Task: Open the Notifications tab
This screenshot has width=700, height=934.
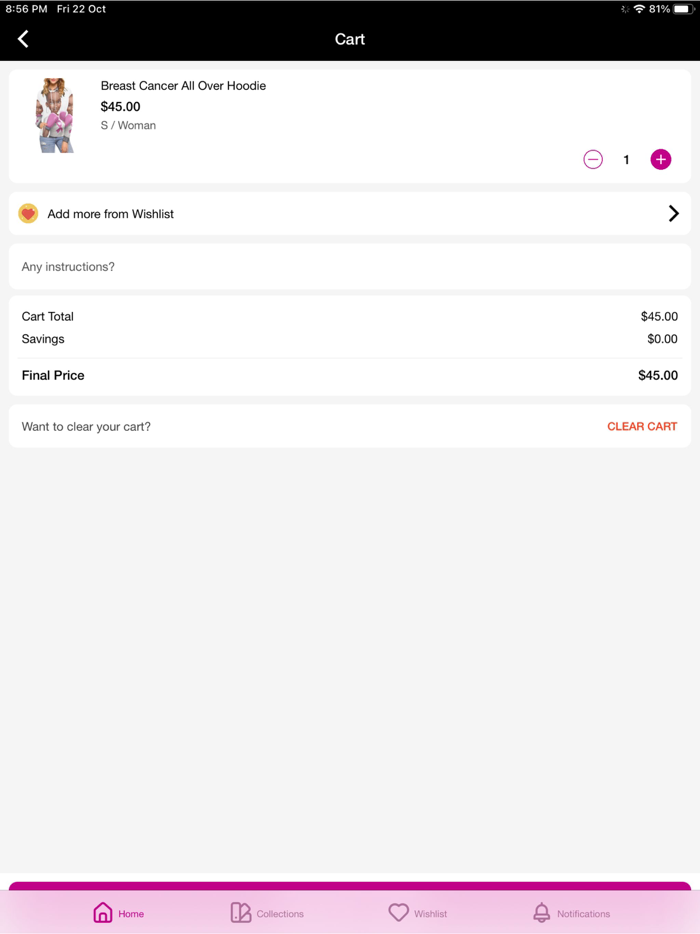Action: click(x=571, y=913)
